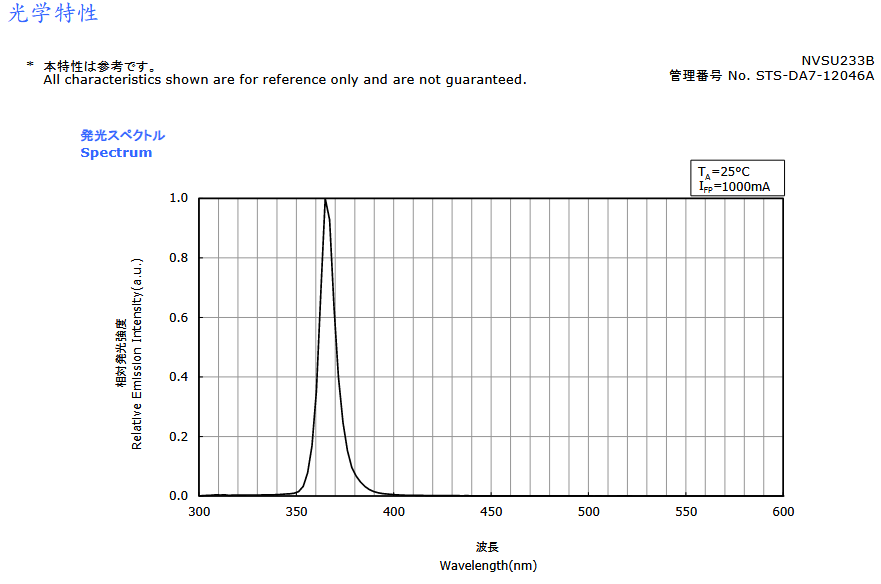Click the 0.8 y-axis label
The height and width of the screenshot is (584, 881).
click(x=179, y=258)
